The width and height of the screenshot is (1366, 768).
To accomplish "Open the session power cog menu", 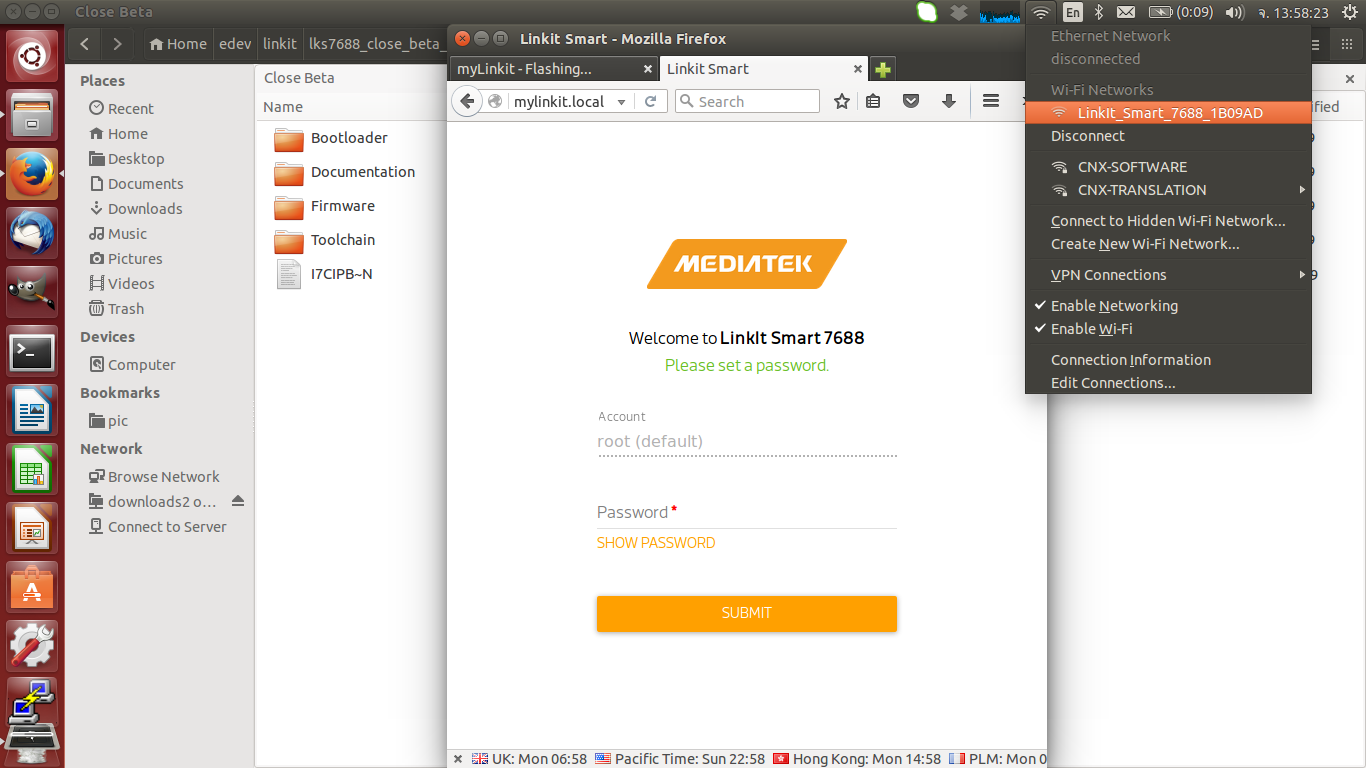I will tap(1349, 12).
